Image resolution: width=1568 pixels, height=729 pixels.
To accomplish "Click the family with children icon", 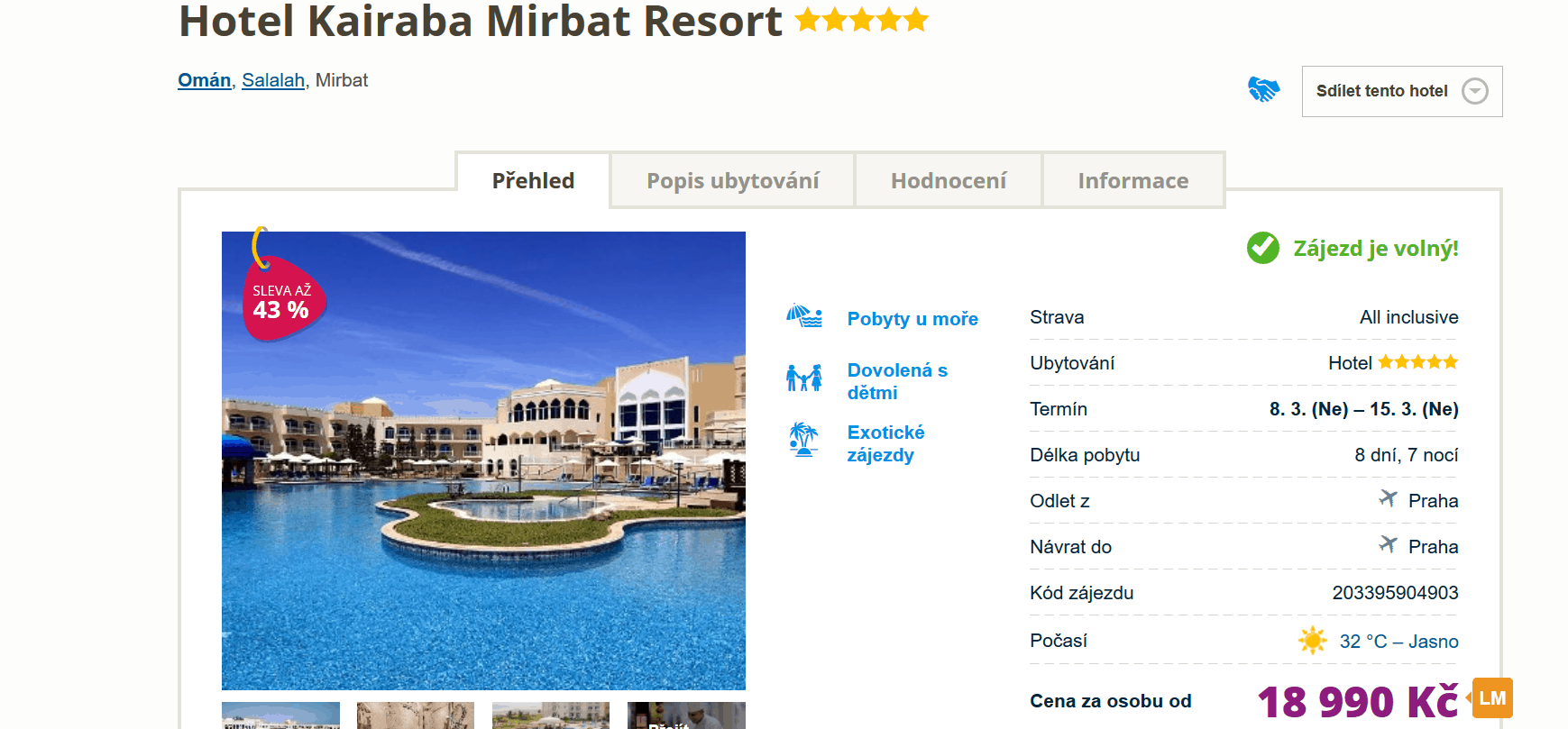I will 803,378.
